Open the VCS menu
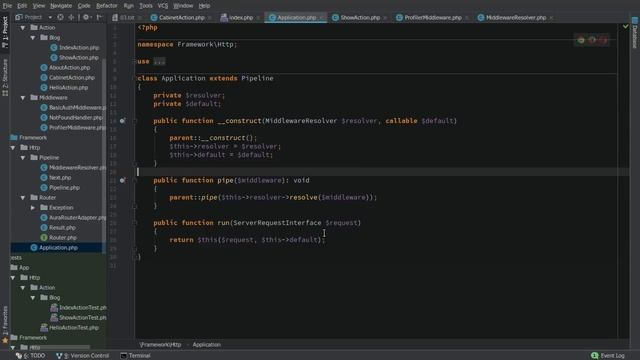Screen dimensions: 640x360 pos(163,6)
